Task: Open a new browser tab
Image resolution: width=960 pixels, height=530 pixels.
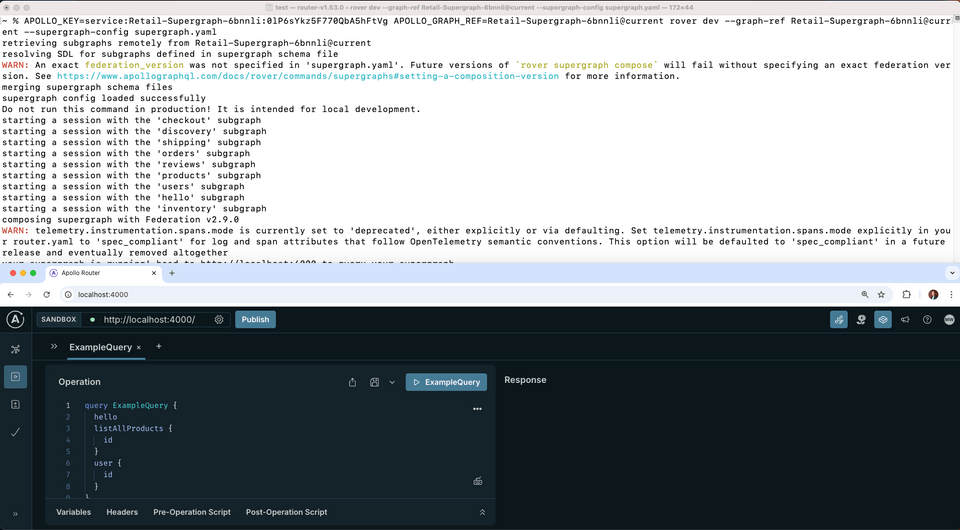Action: [x=172, y=273]
